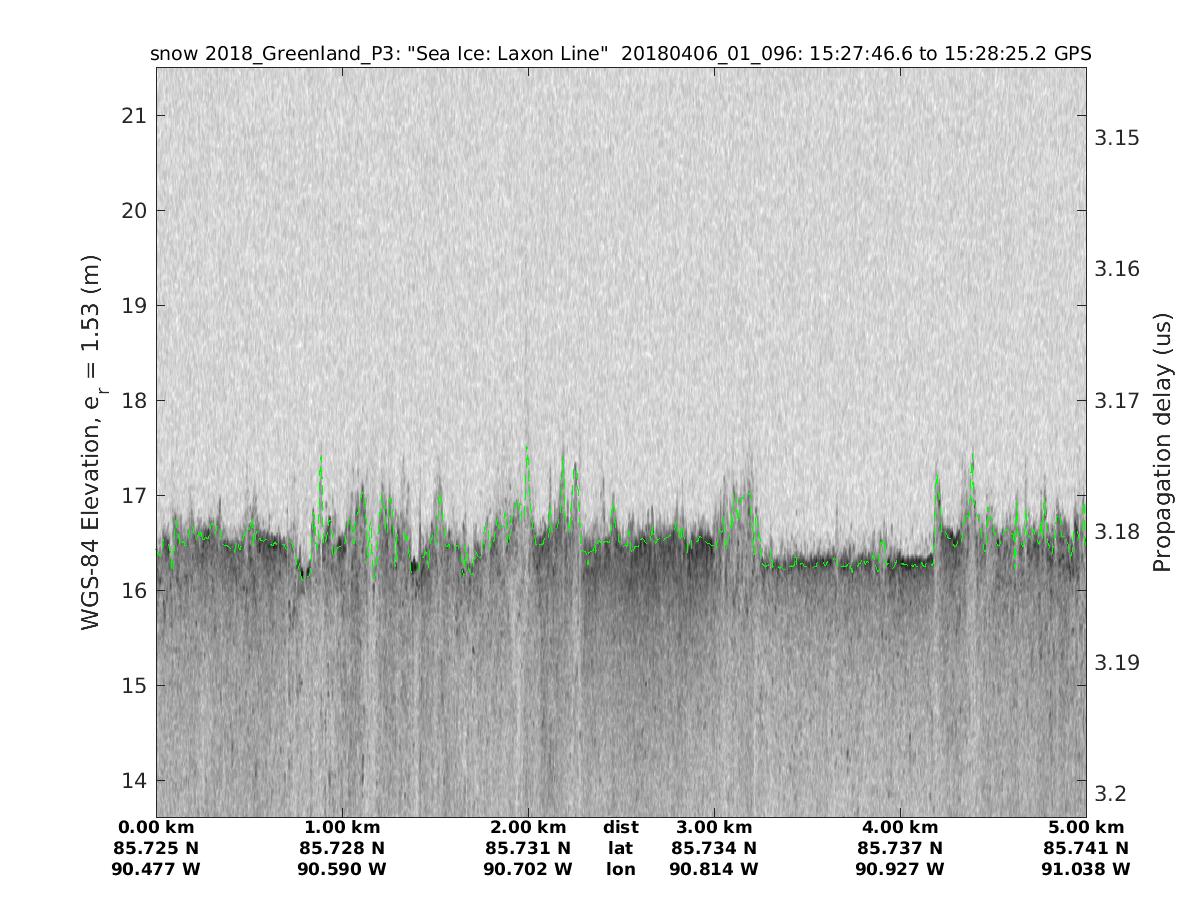Select the 85.728 N latitude label
1200x900 pixels.
point(342,849)
